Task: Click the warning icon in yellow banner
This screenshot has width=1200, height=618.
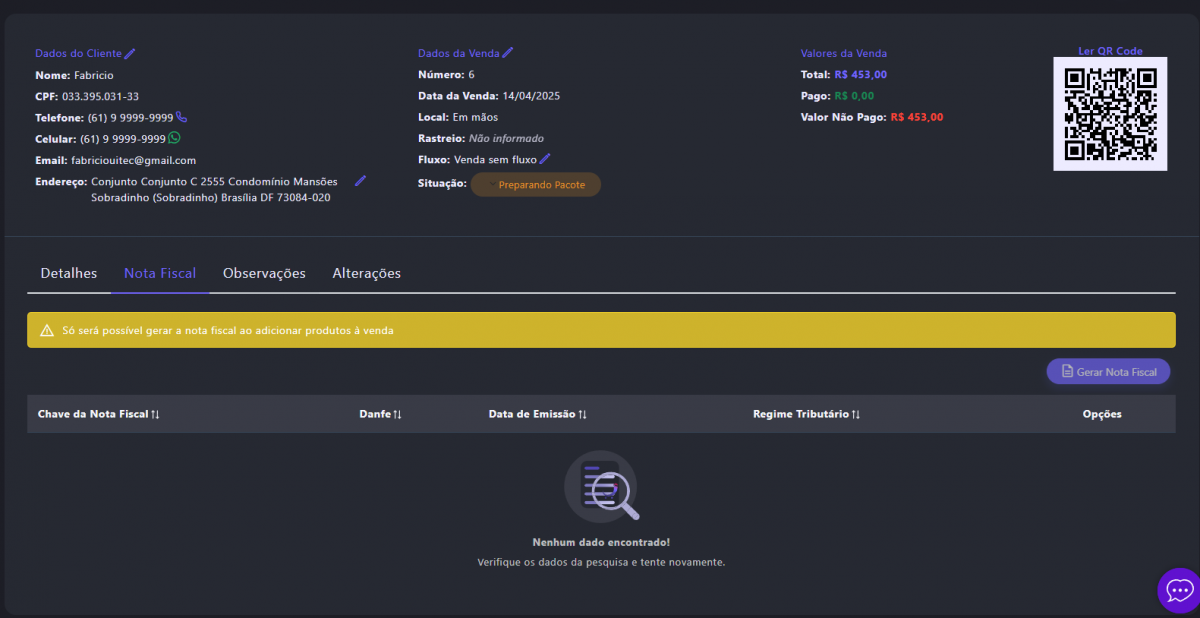Action: [x=47, y=330]
